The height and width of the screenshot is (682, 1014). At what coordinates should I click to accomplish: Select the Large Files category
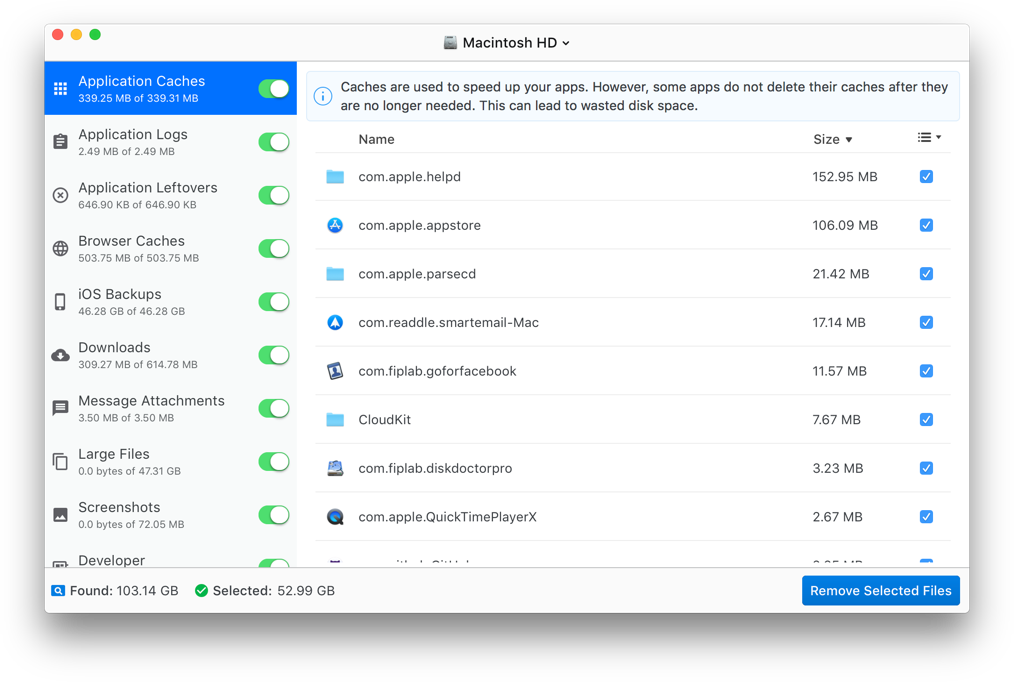(x=171, y=462)
